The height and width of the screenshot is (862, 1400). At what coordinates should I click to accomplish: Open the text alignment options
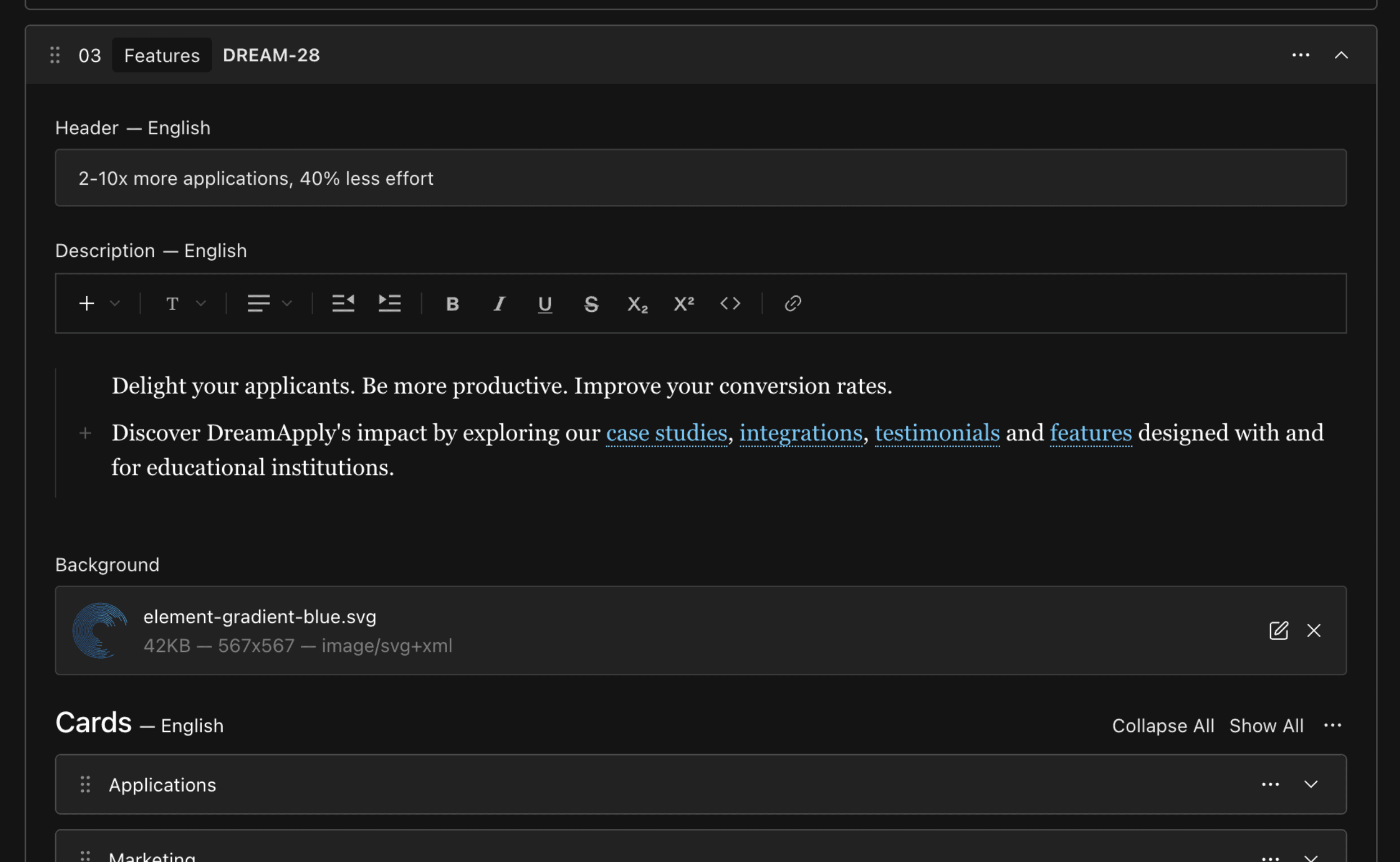point(270,303)
